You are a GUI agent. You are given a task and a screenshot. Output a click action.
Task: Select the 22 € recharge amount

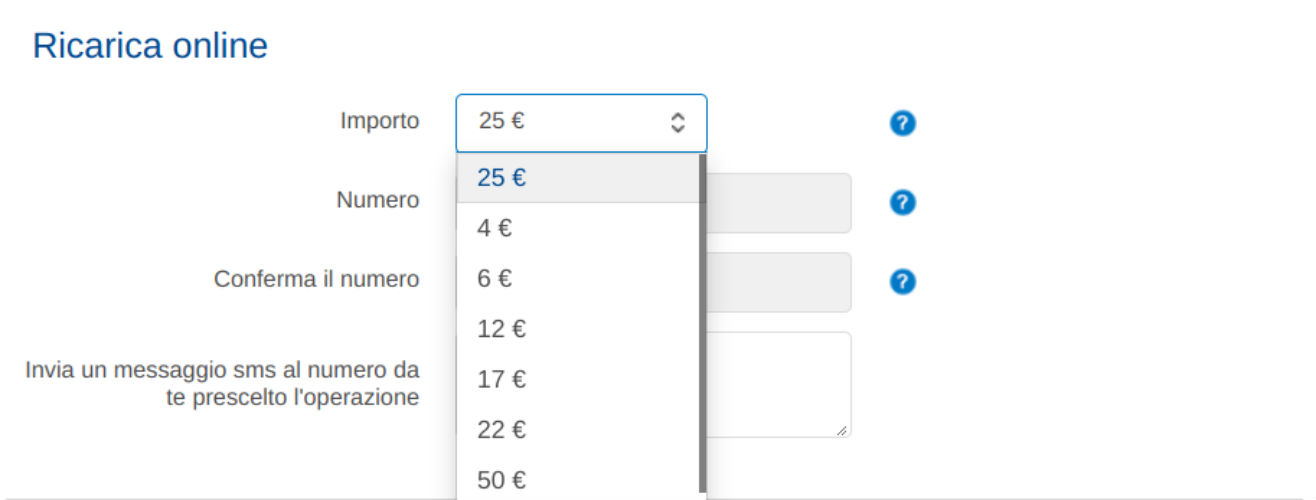[x=578, y=430]
